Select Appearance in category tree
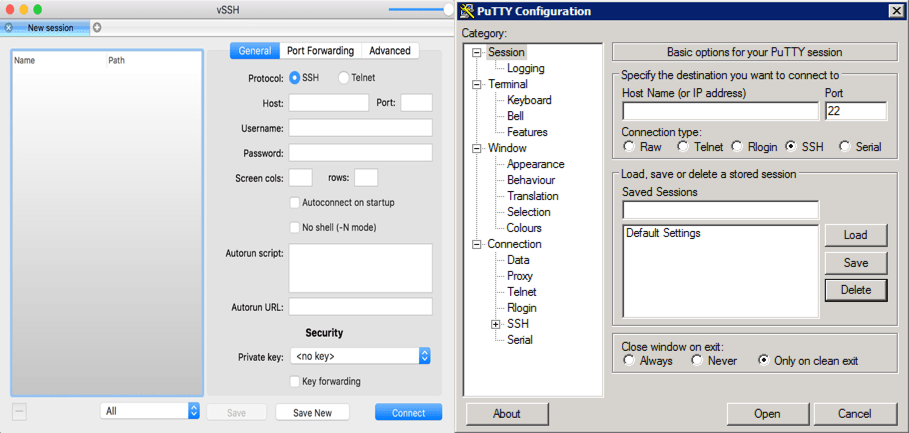The height and width of the screenshot is (433, 909). tap(535, 164)
